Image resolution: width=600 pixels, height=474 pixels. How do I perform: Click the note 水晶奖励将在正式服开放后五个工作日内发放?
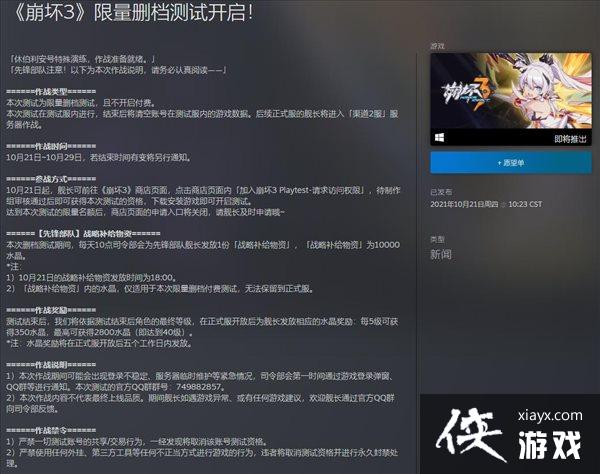(x=99, y=343)
